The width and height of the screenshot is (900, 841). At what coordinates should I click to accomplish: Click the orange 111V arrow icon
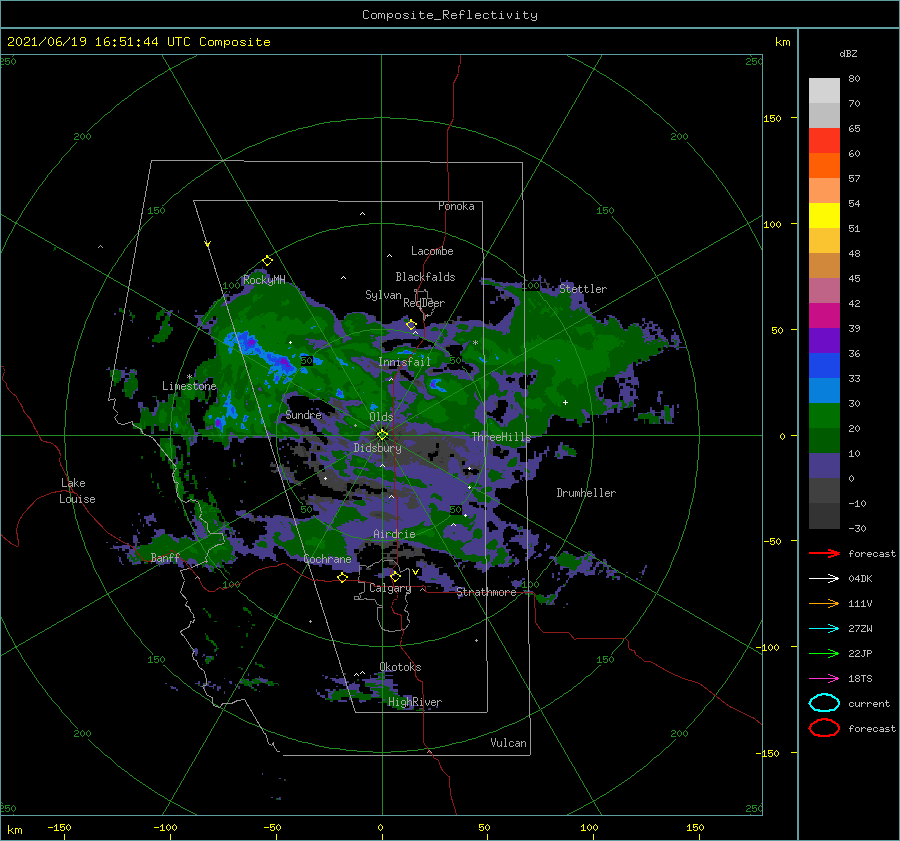pyautogui.click(x=824, y=603)
